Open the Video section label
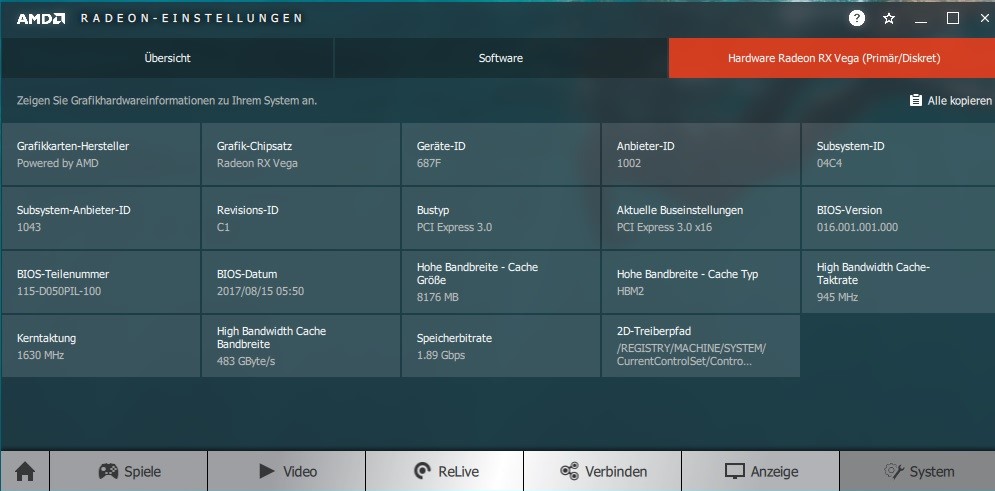The width and height of the screenshot is (995, 491). pos(300,472)
